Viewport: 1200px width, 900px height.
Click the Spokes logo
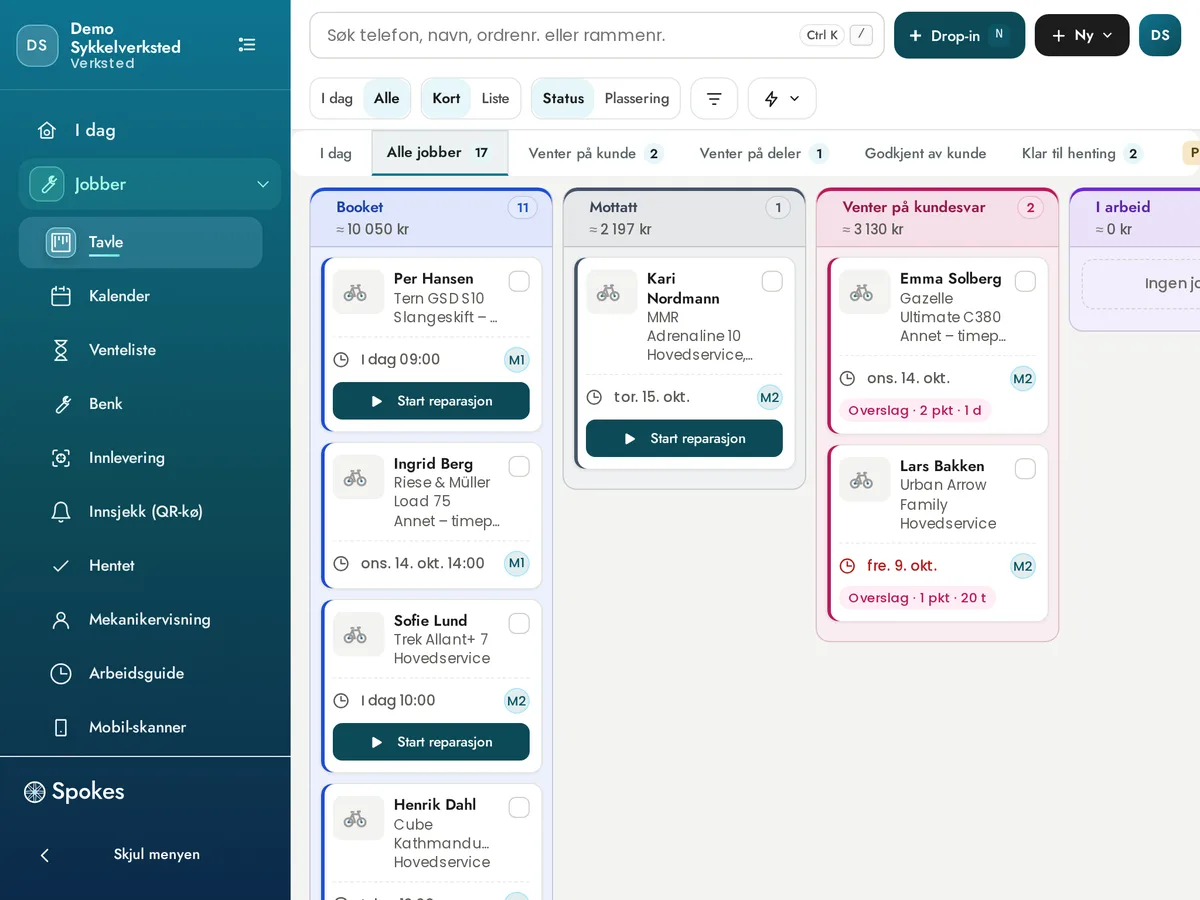coord(75,792)
